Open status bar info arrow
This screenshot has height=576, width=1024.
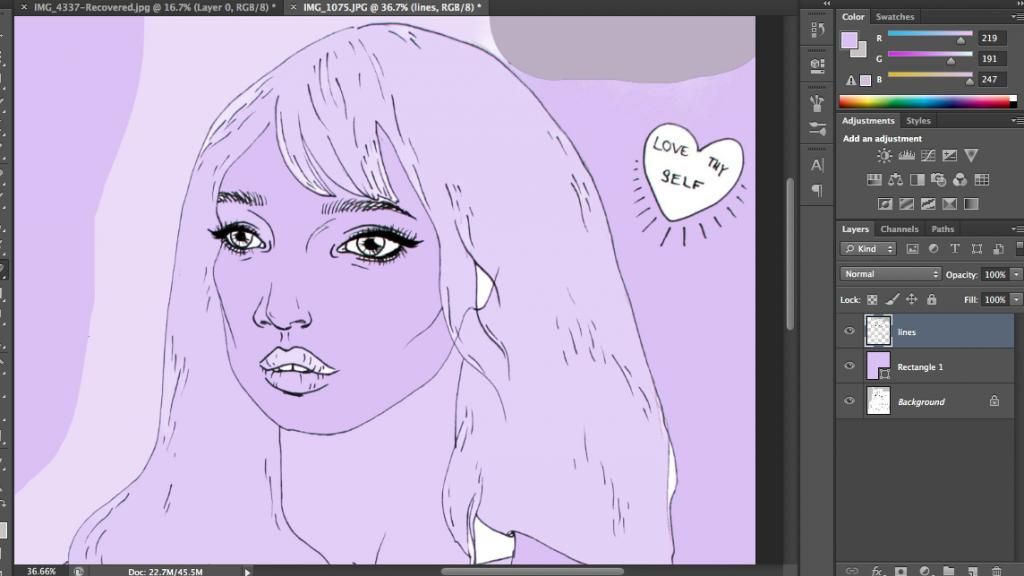pyautogui.click(x=248, y=571)
